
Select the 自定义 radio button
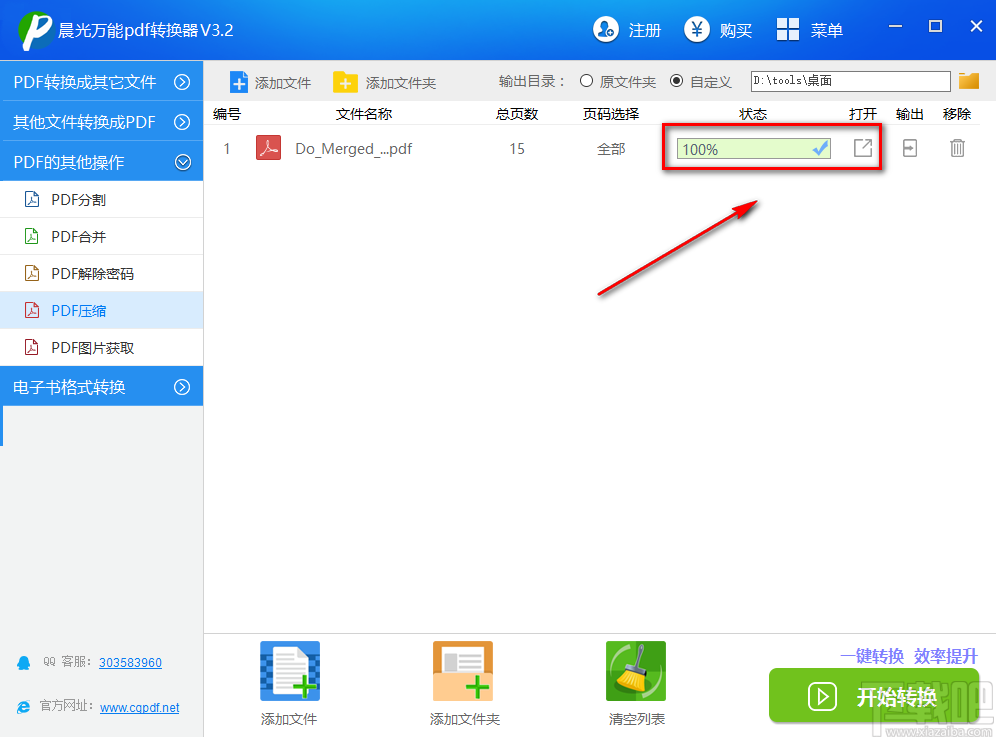coord(676,81)
